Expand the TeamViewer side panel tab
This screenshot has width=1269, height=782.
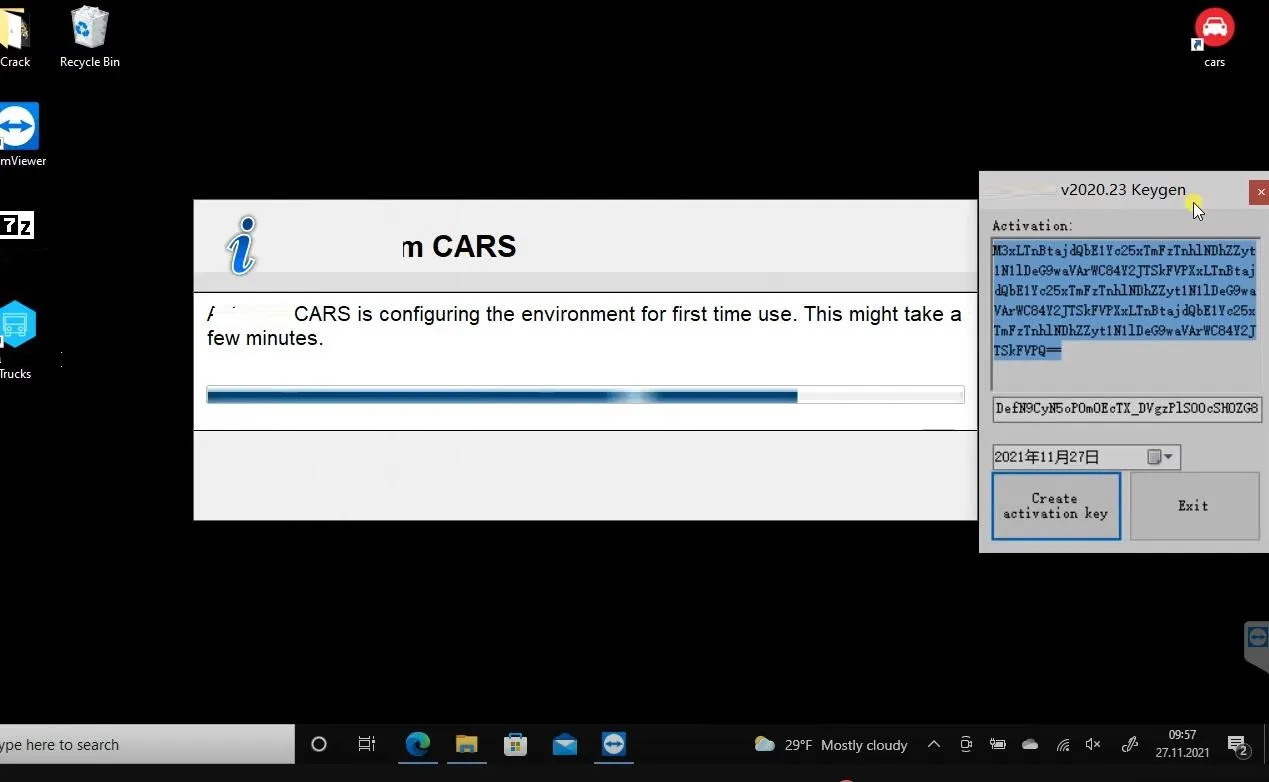click(x=1256, y=643)
